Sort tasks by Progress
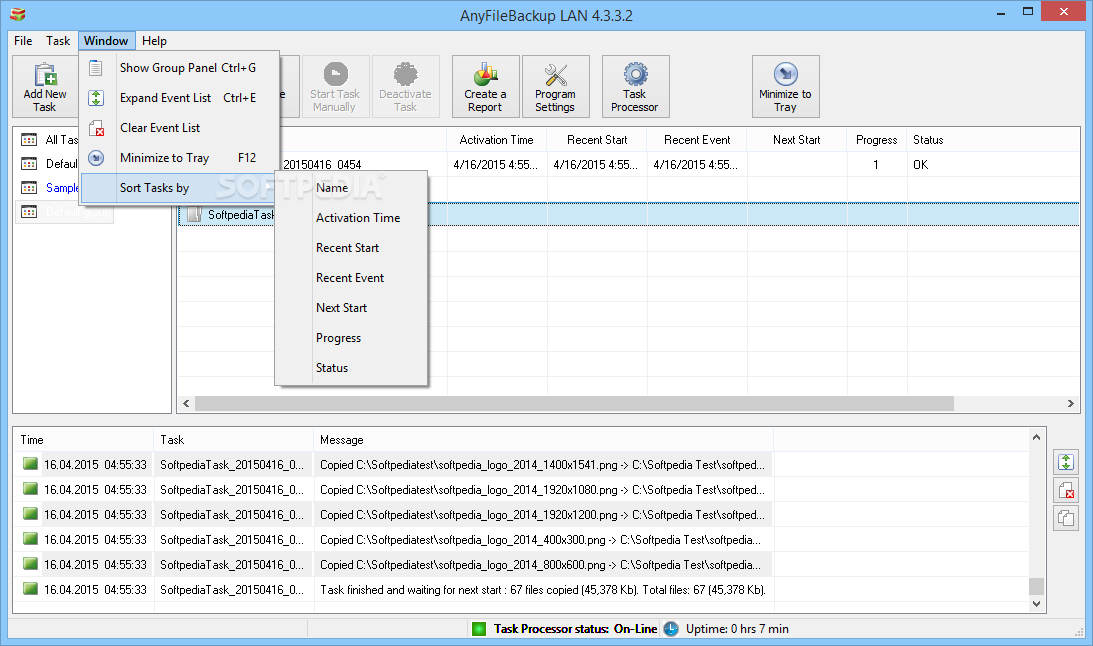Screen dimensions: 1093x646 351,338
